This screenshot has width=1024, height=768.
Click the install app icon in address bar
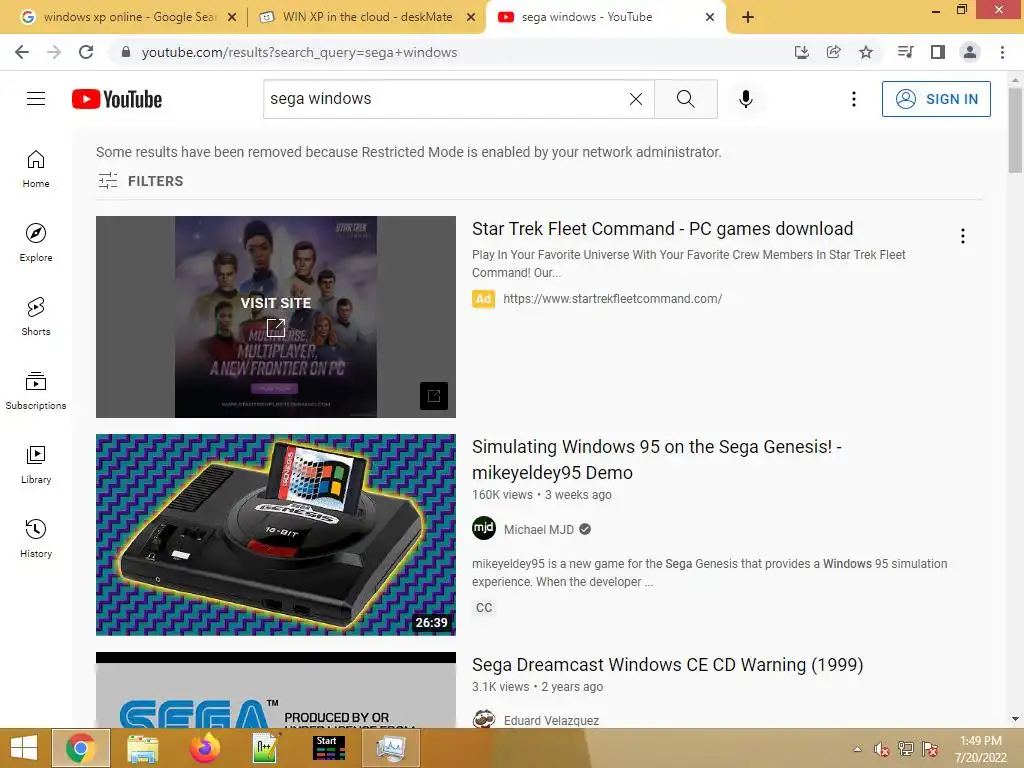click(x=802, y=52)
